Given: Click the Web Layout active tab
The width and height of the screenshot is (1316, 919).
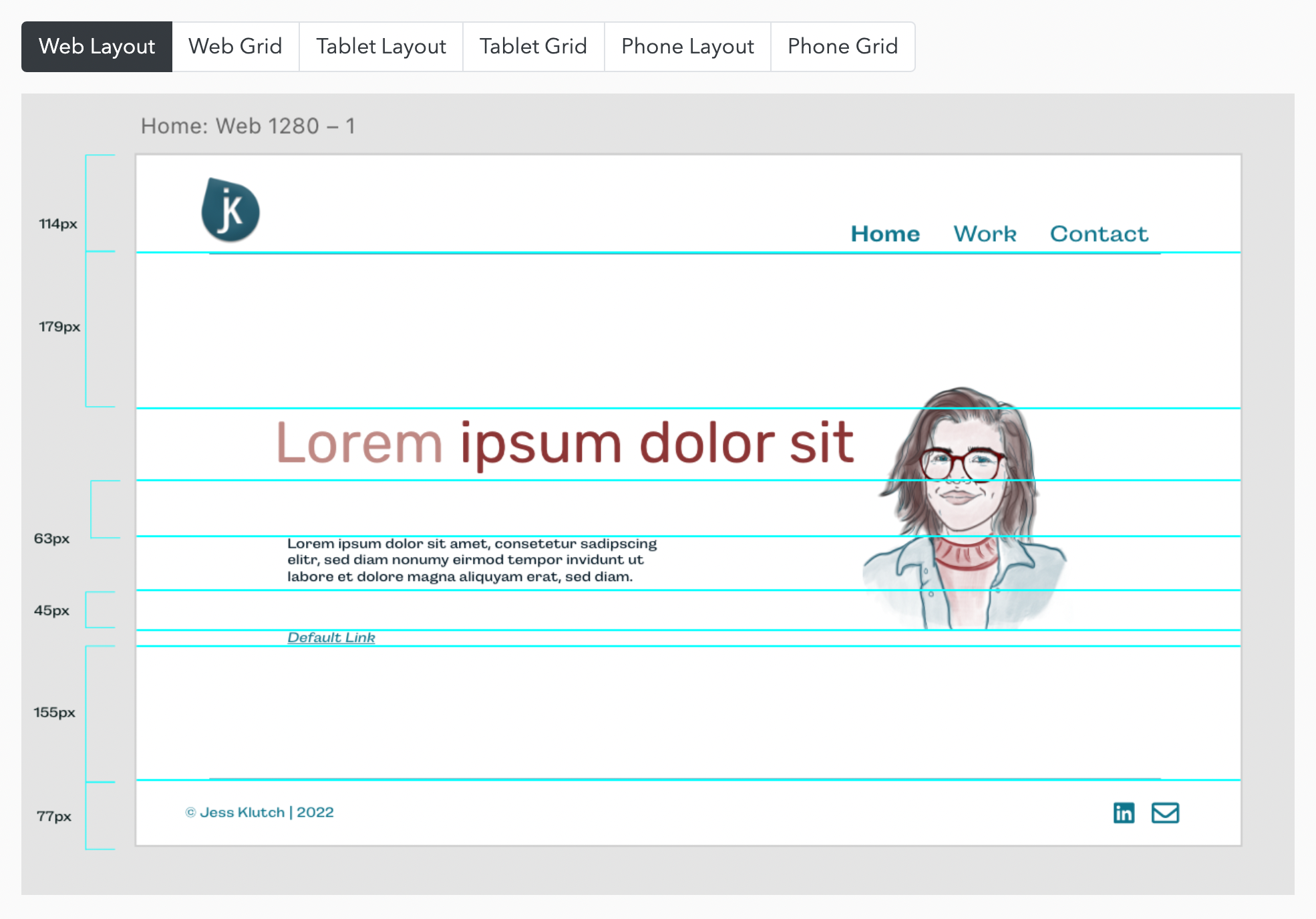Looking at the screenshot, I should coord(96,45).
